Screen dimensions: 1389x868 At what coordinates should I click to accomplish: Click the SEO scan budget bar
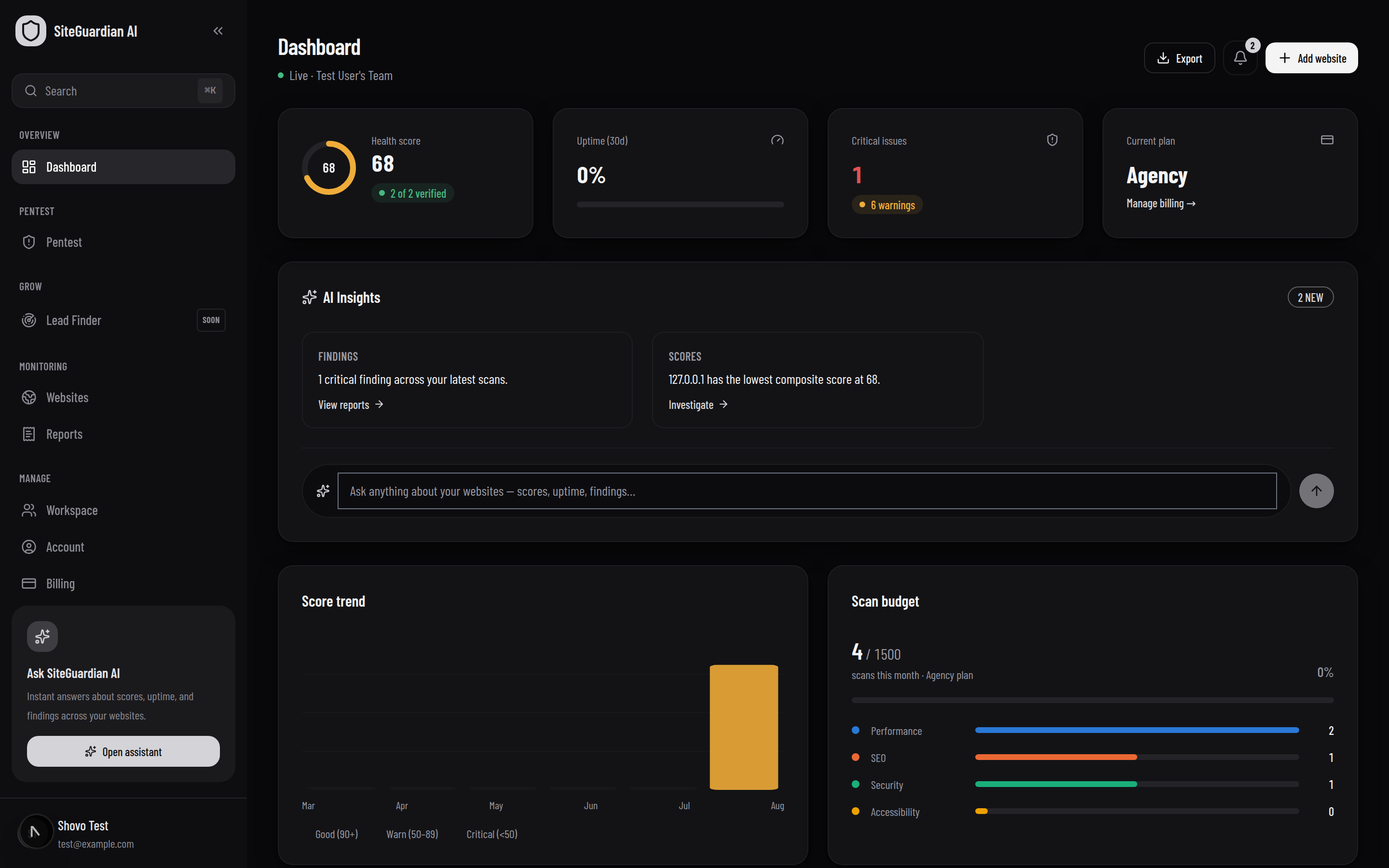tap(1136, 757)
